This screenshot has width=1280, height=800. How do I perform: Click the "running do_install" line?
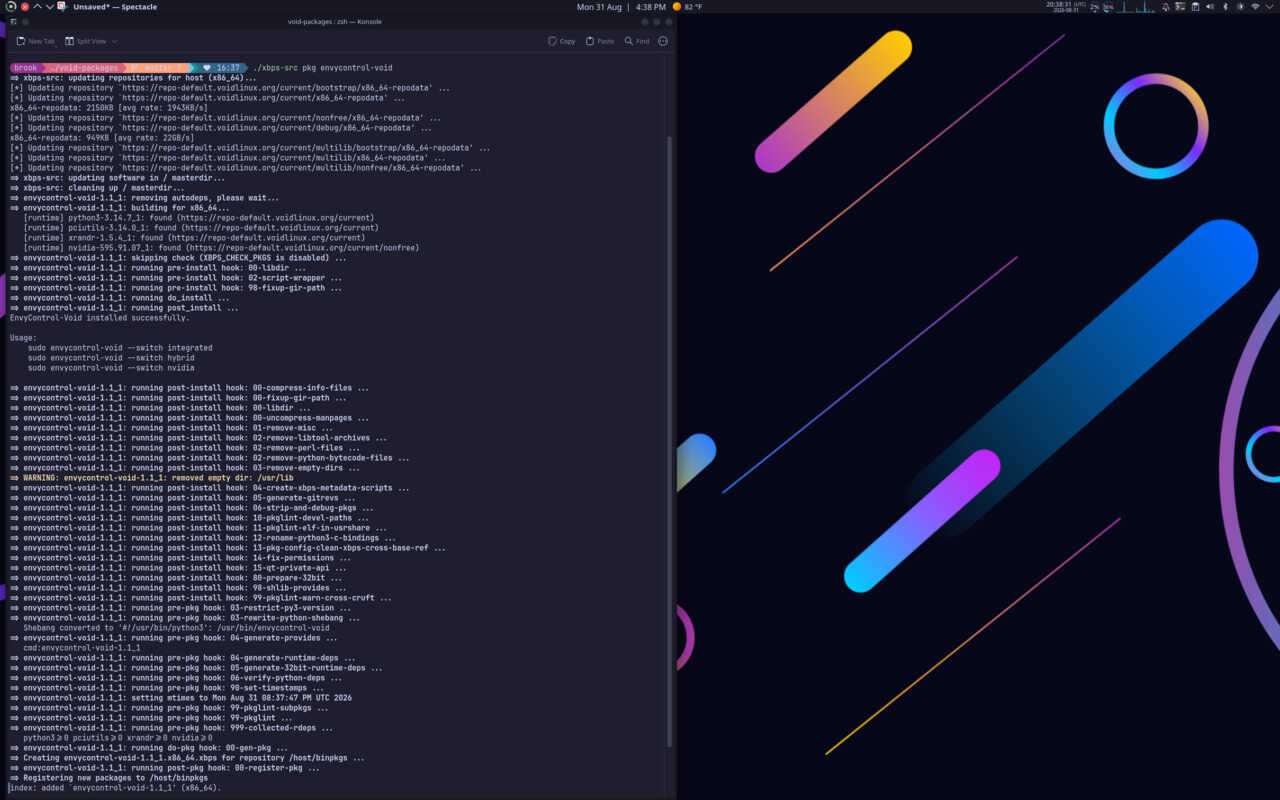pyautogui.click(x=119, y=298)
